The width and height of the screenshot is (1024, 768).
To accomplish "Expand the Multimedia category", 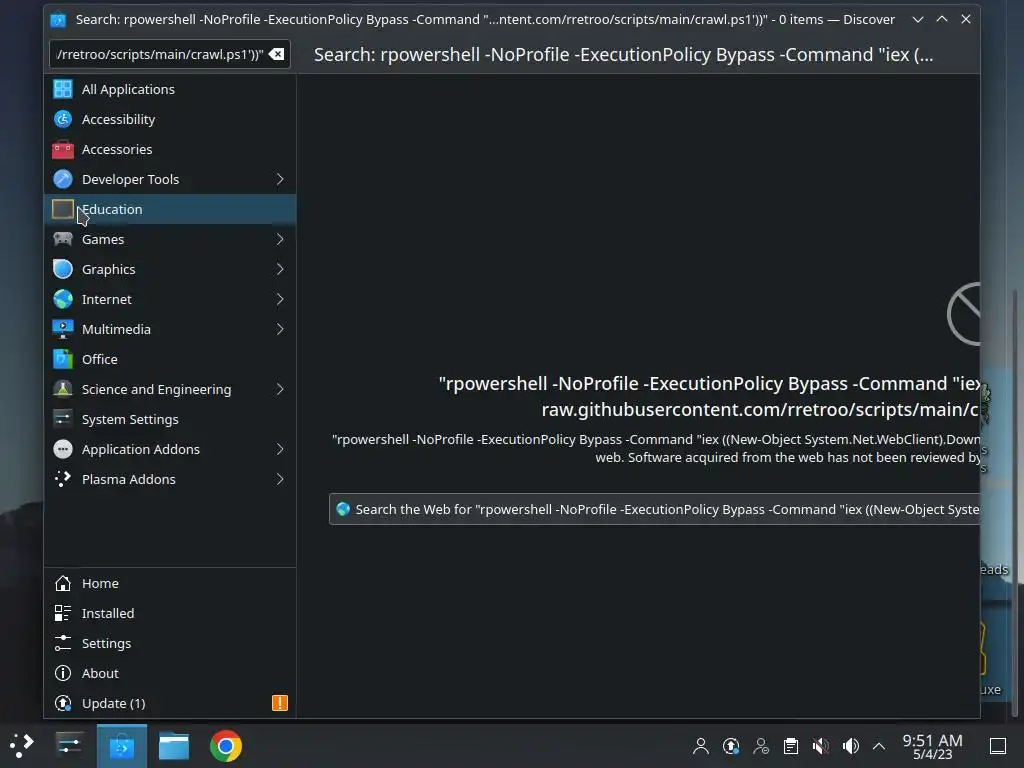I will point(280,329).
